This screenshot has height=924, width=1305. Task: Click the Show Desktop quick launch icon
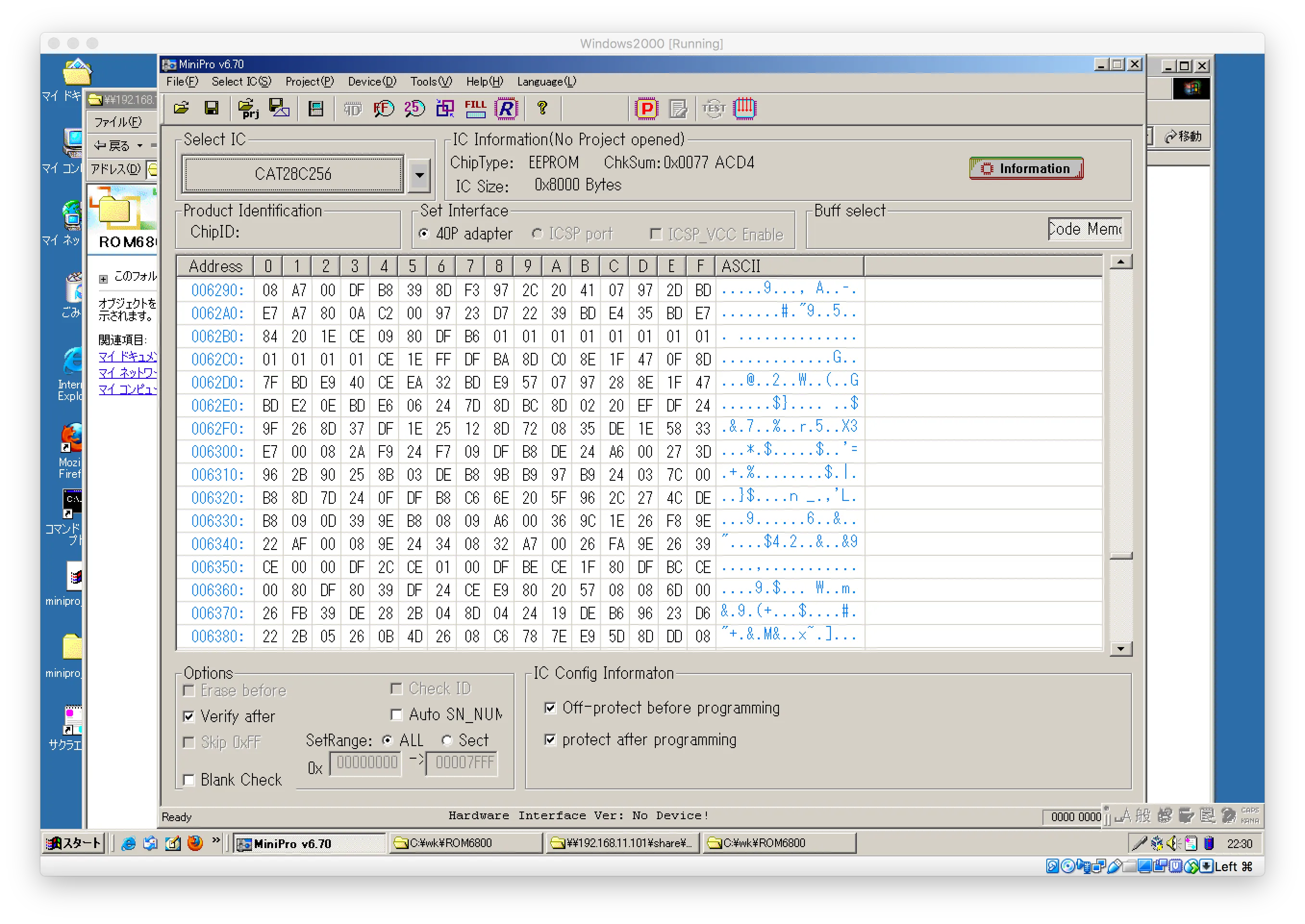[x=173, y=843]
